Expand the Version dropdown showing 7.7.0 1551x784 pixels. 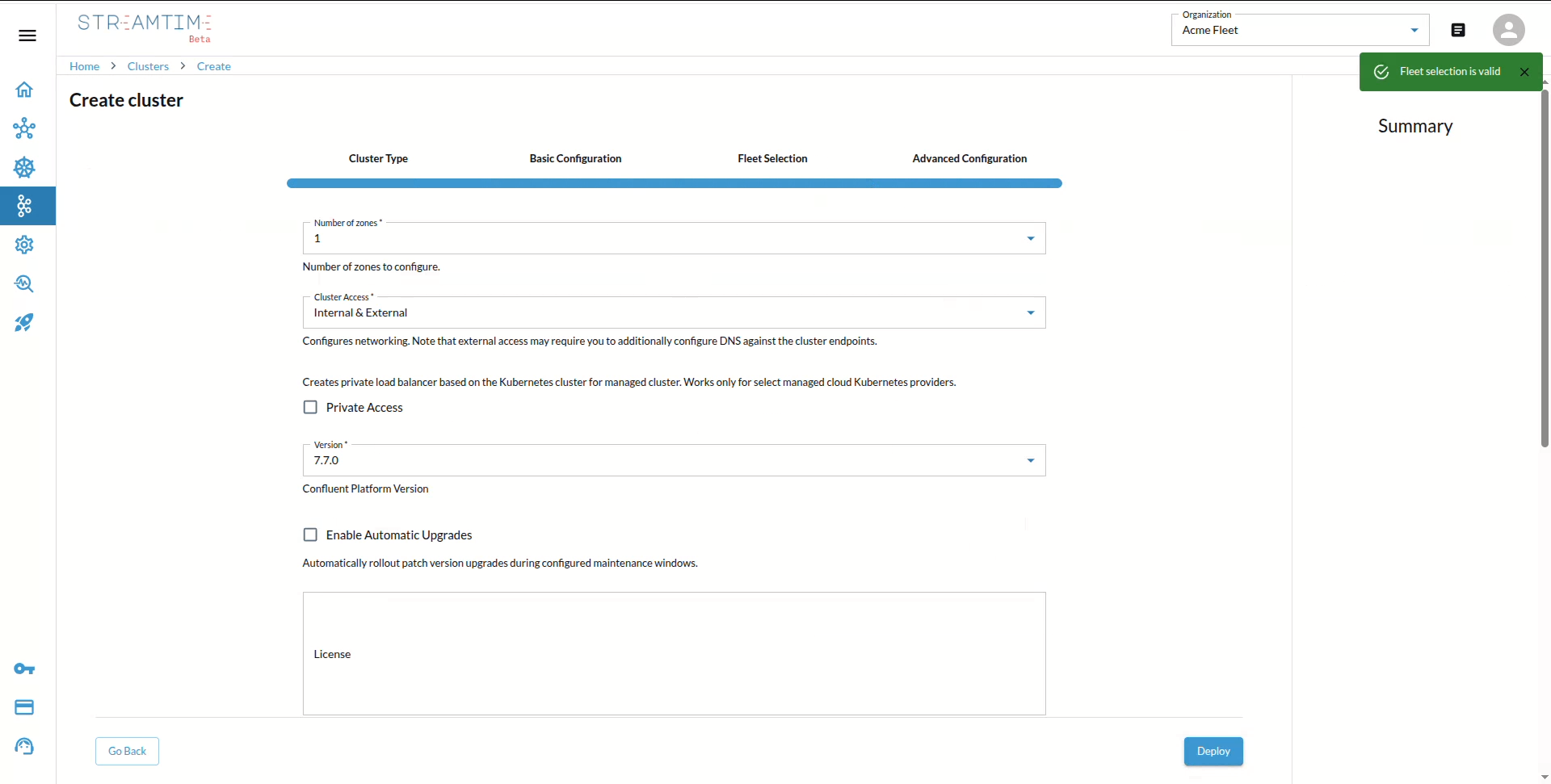click(674, 460)
